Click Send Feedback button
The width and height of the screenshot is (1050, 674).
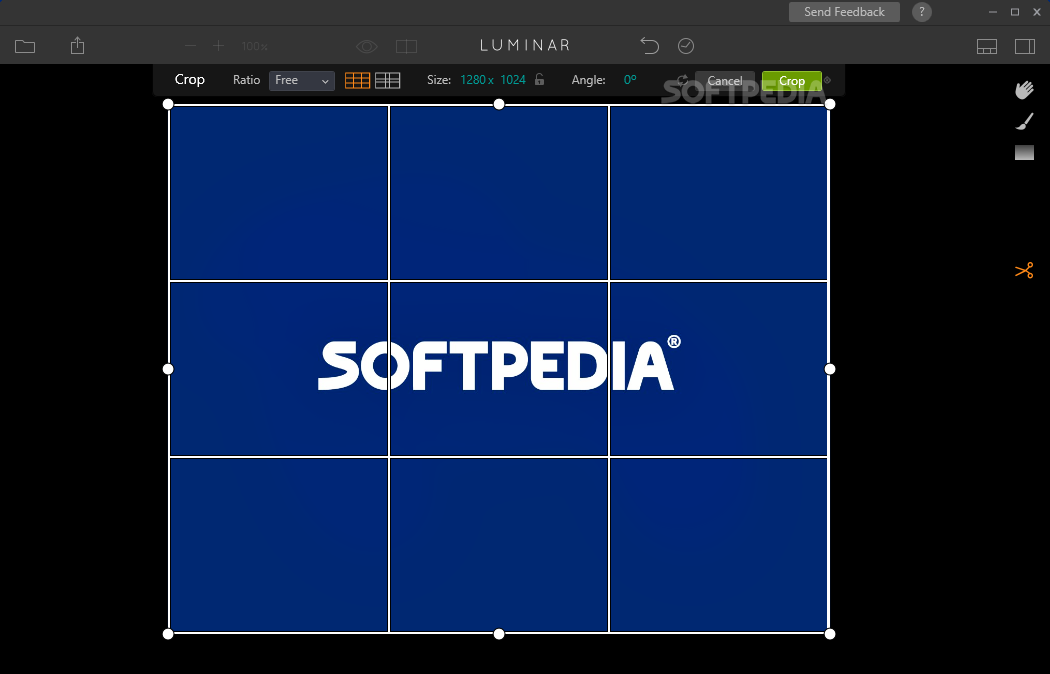(x=844, y=12)
